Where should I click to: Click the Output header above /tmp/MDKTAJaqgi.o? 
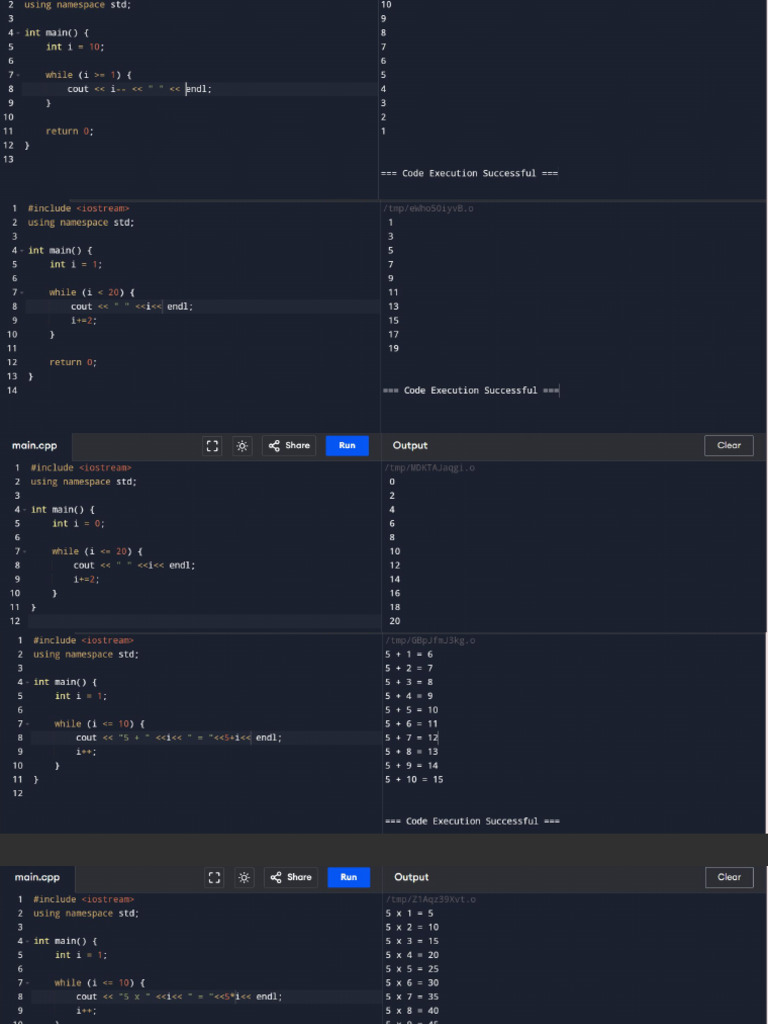click(410, 446)
